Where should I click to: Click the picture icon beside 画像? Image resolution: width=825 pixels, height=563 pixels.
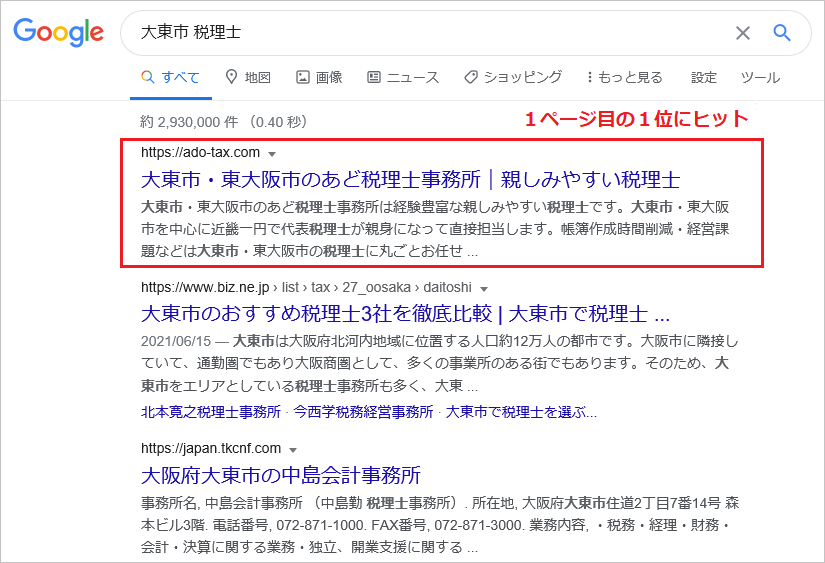303,77
